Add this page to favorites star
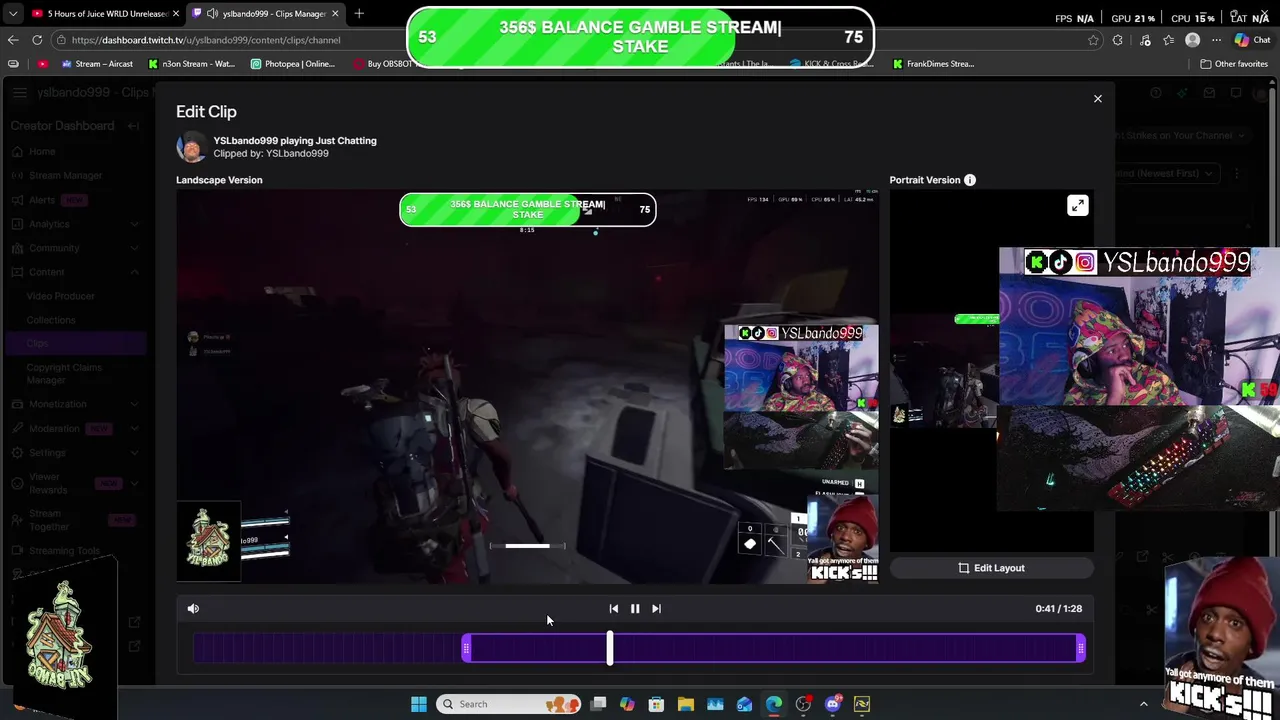This screenshot has height=720, width=1280. point(1093,40)
